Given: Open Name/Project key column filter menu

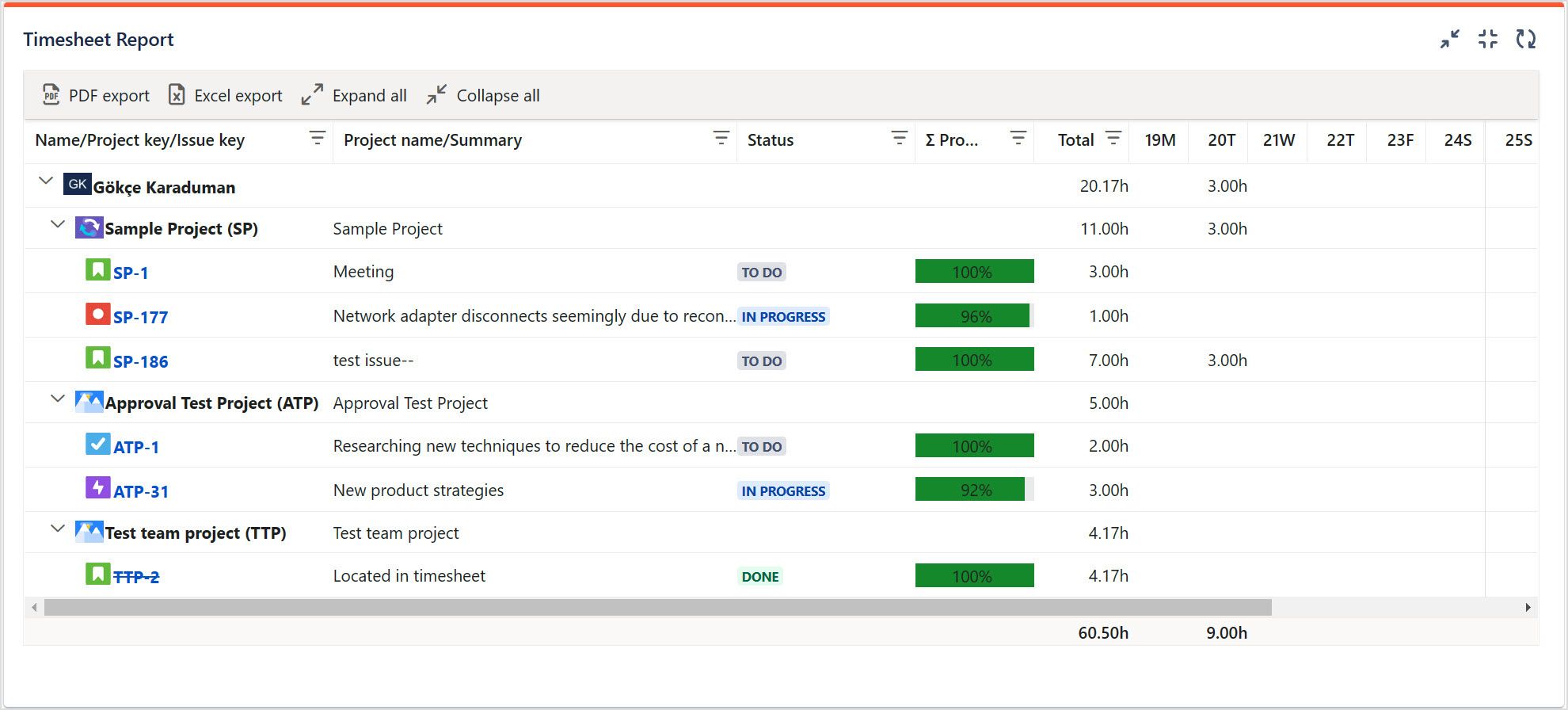Looking at the screenshot, I should click(318, 138).
